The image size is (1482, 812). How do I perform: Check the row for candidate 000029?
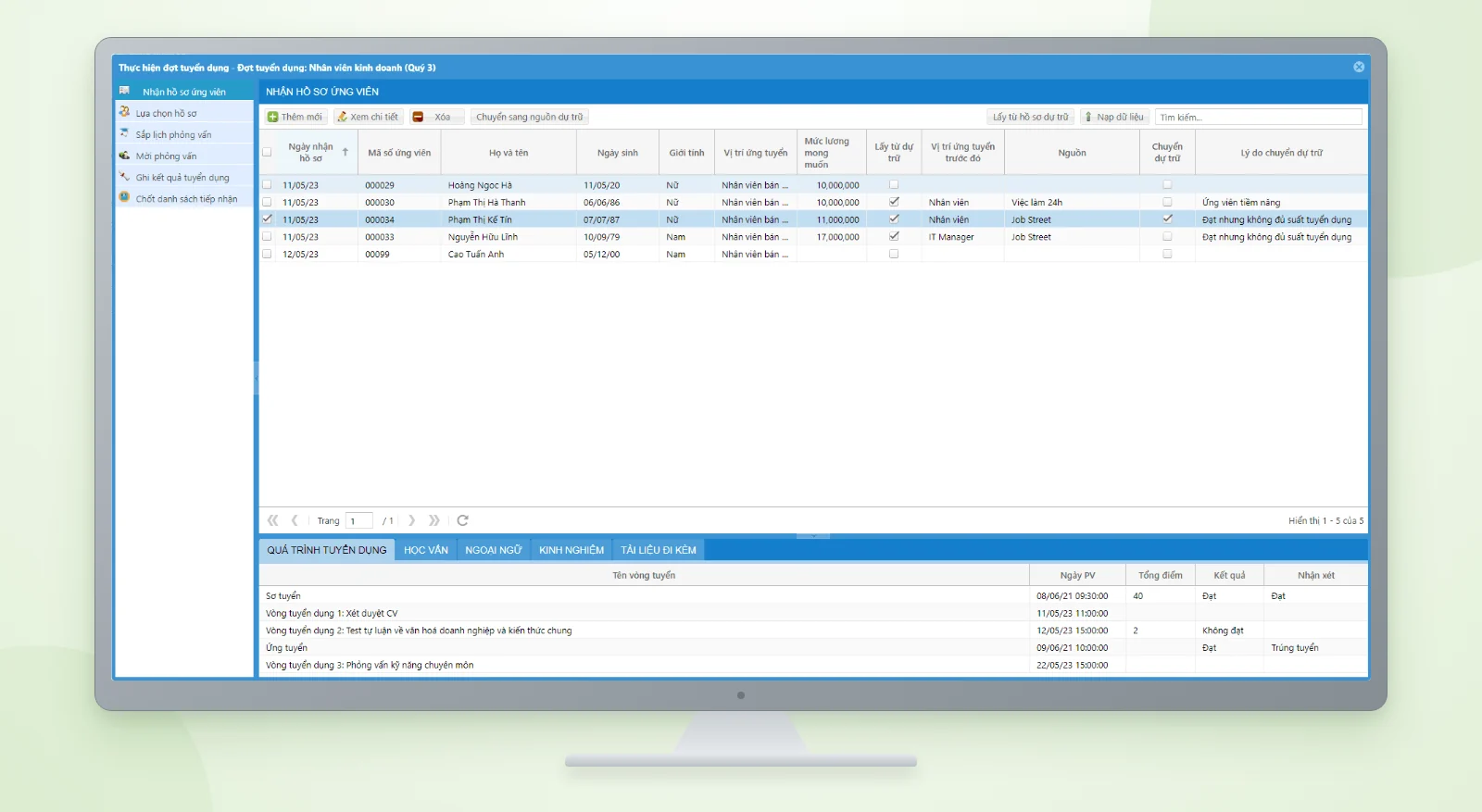tap(267, 184)
